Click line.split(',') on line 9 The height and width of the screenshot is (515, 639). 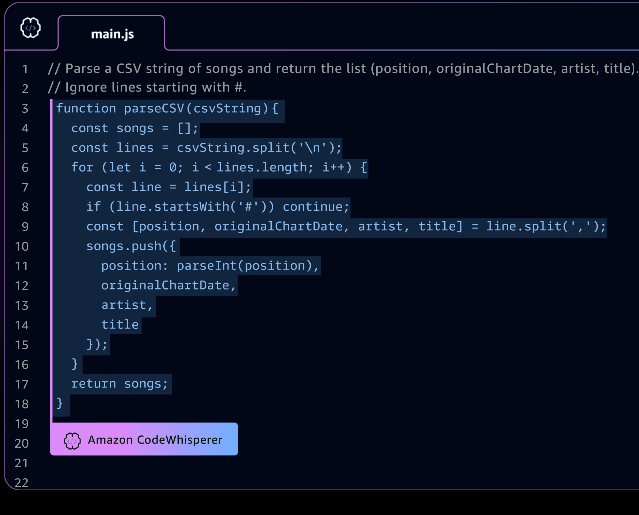(x=546, y=226)
